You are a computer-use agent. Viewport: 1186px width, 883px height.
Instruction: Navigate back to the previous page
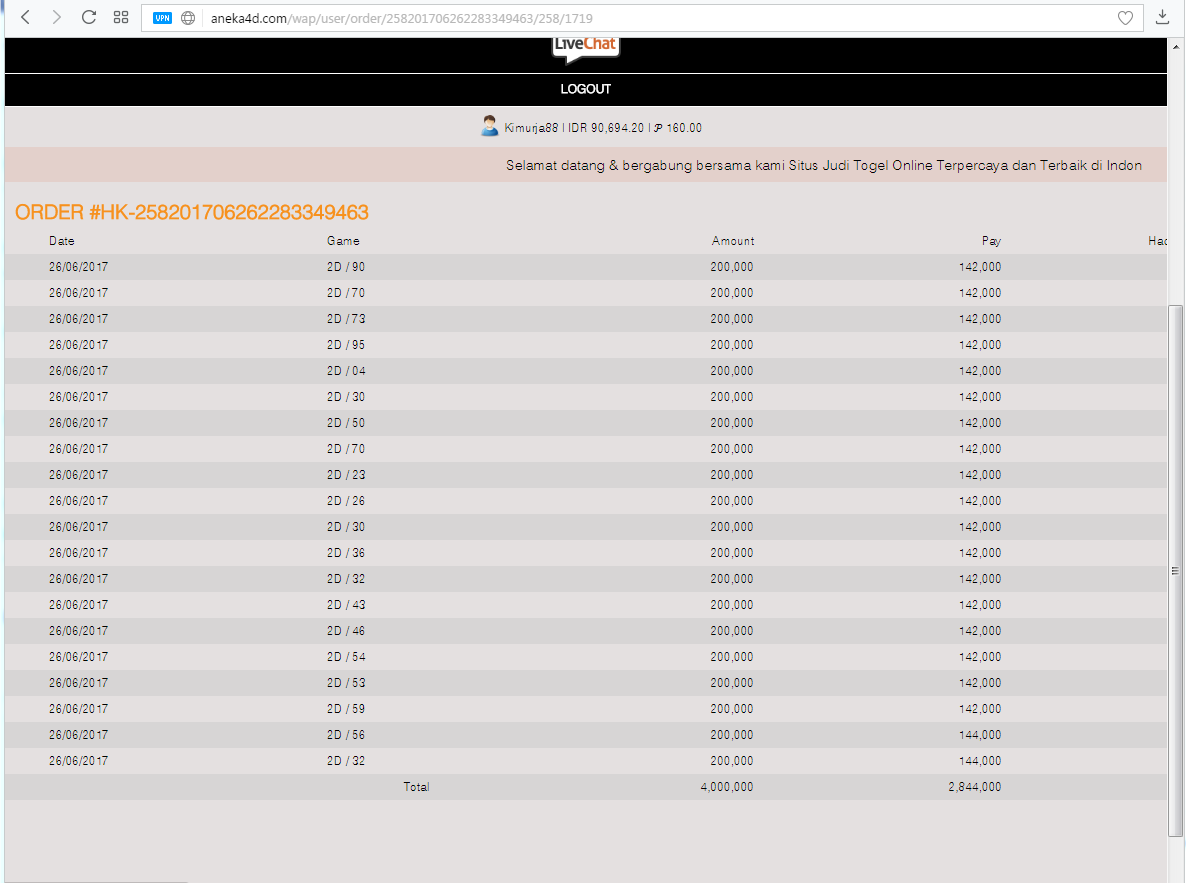[x=24, y=17]
